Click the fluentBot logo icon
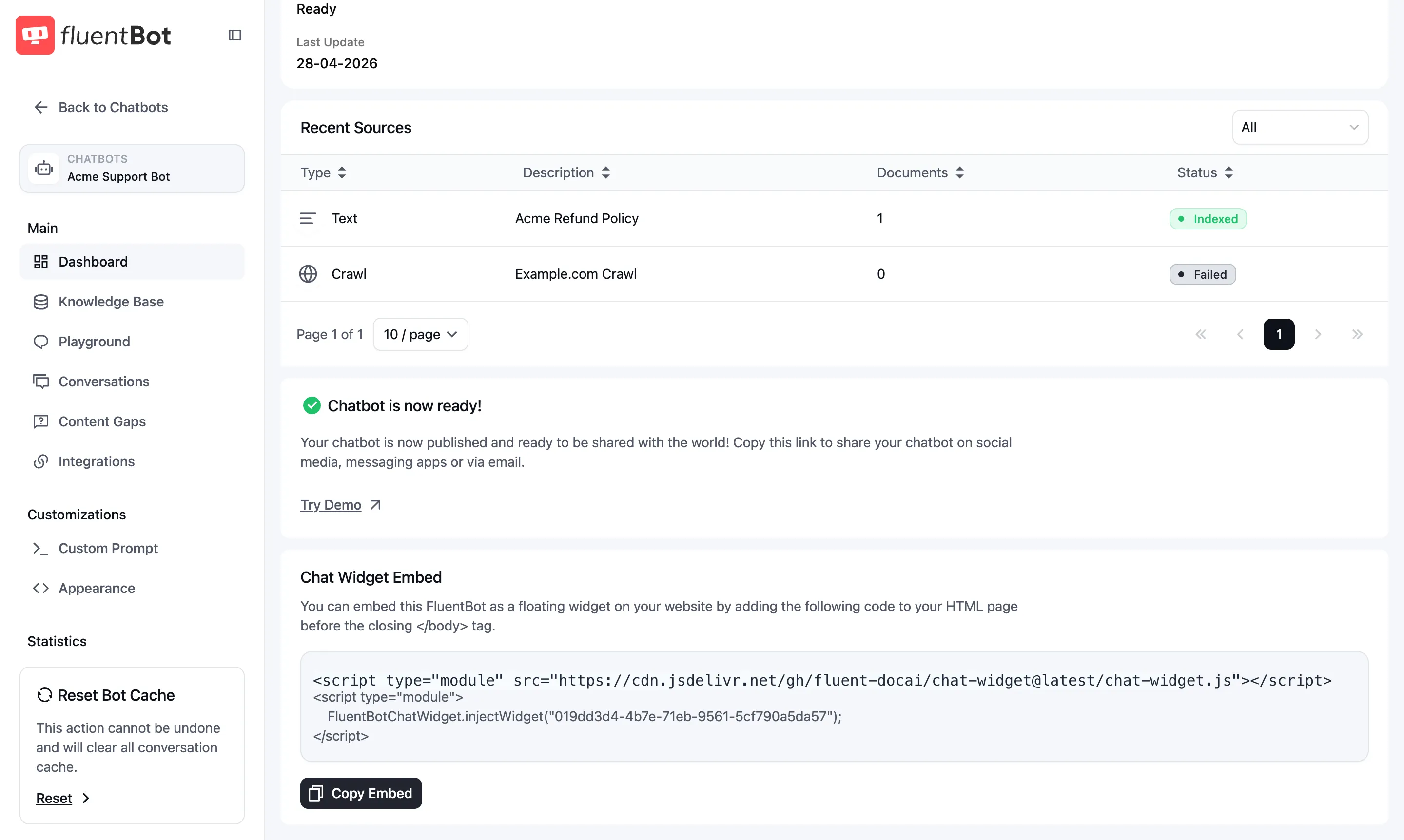The height and width of the screenshot is (840, 1404). point(35,35)
